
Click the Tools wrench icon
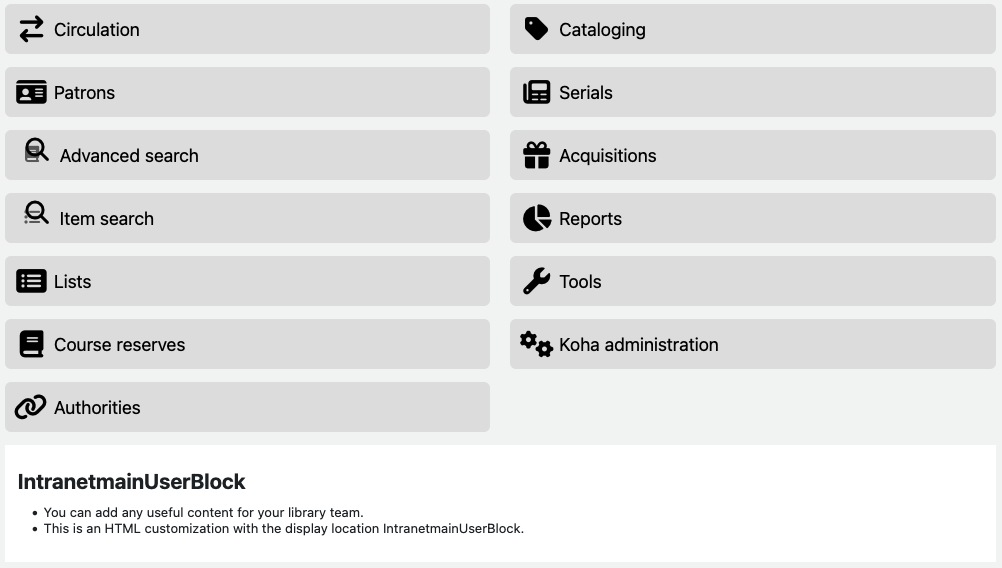coord(536,281)
